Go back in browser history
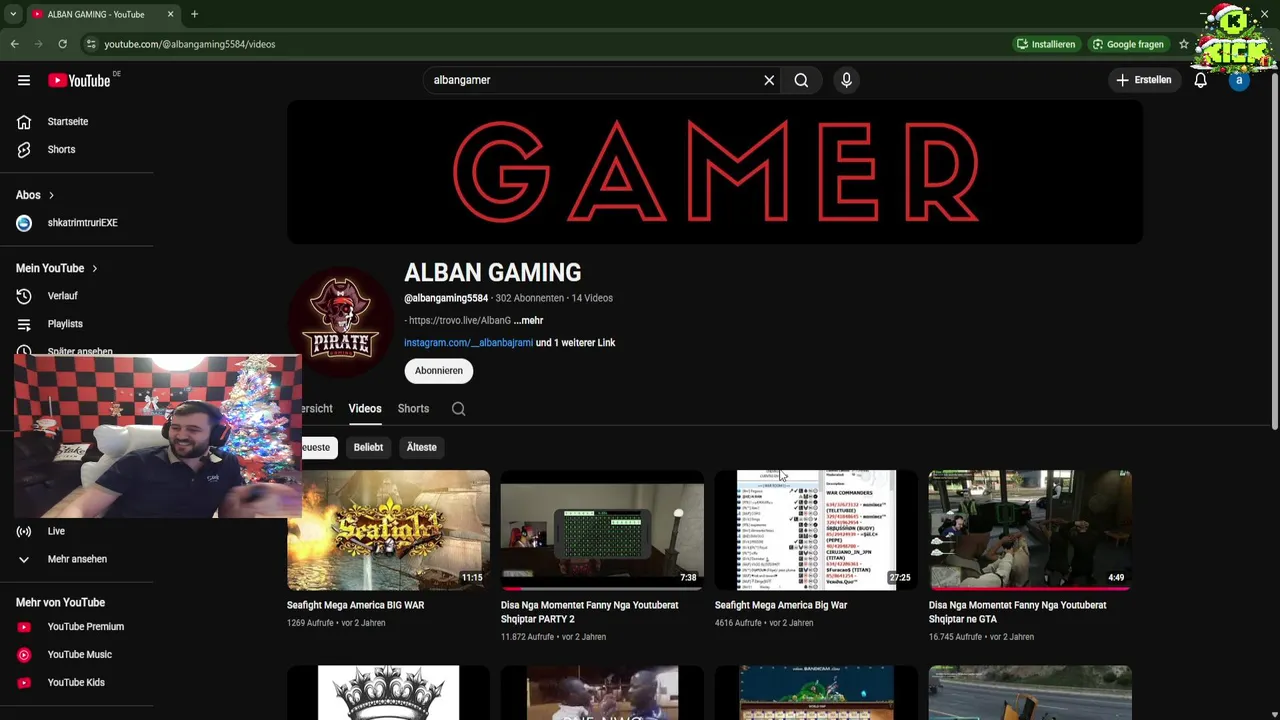Viewport: 1280px width, 720px height. click(14, 44)
